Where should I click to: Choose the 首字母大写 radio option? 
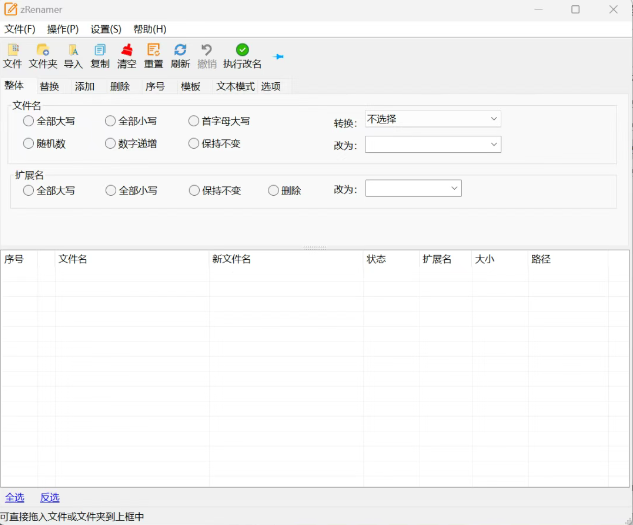coord(194,121)
